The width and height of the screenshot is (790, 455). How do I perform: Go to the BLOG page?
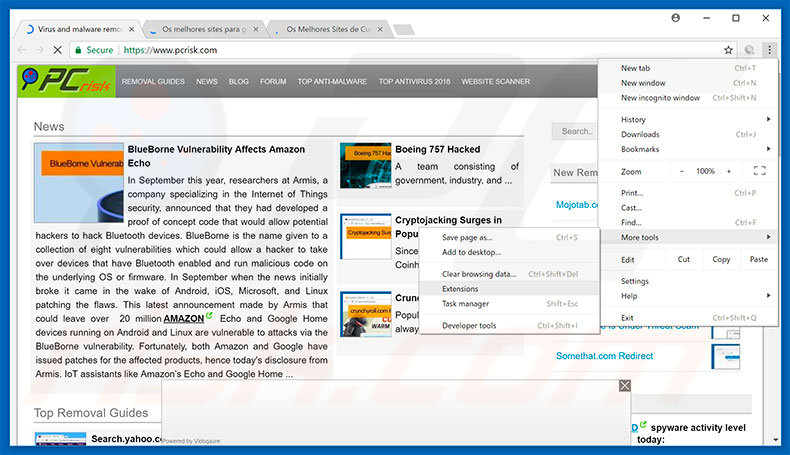(238, 81)
